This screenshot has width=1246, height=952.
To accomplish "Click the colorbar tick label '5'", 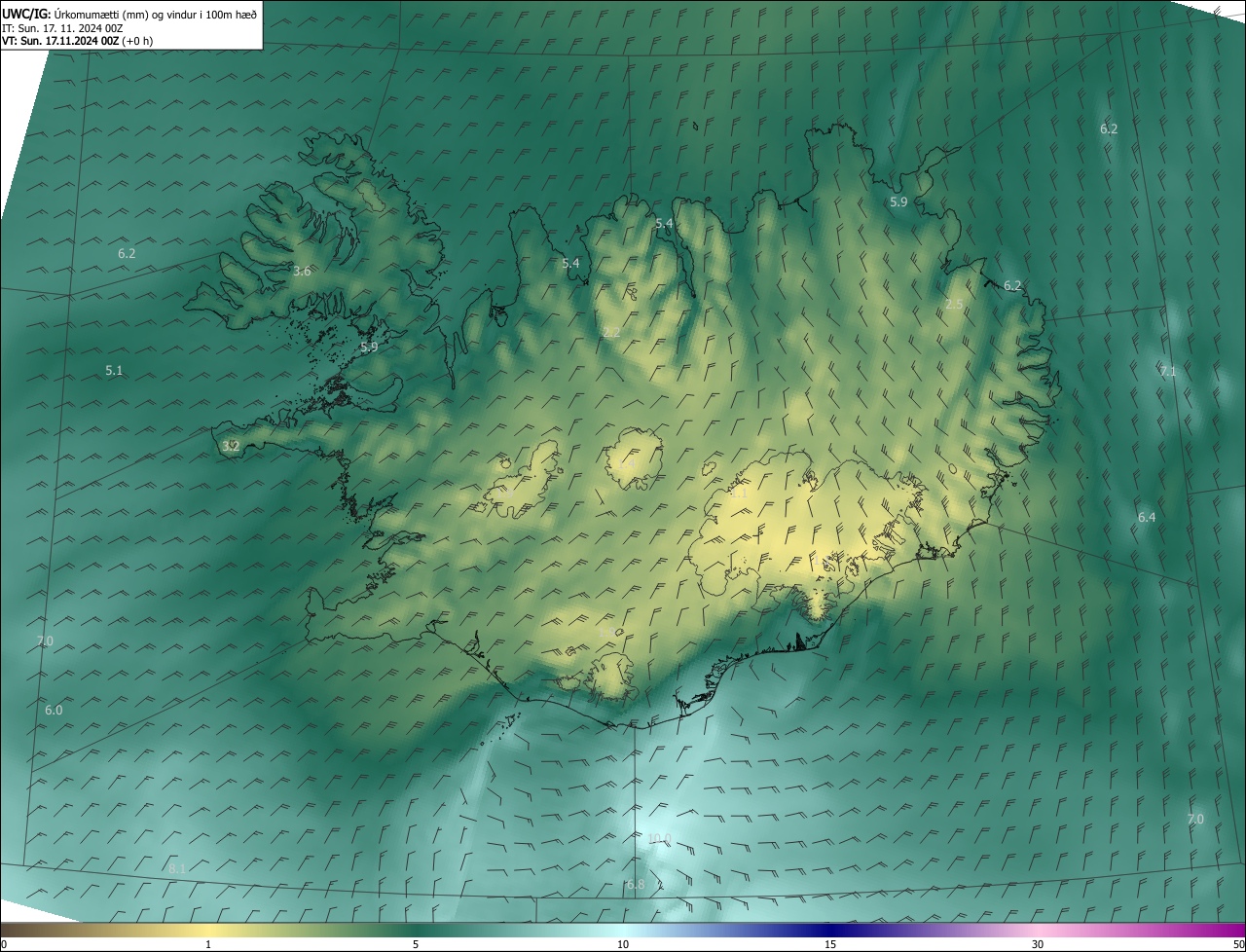I will 416,944.
